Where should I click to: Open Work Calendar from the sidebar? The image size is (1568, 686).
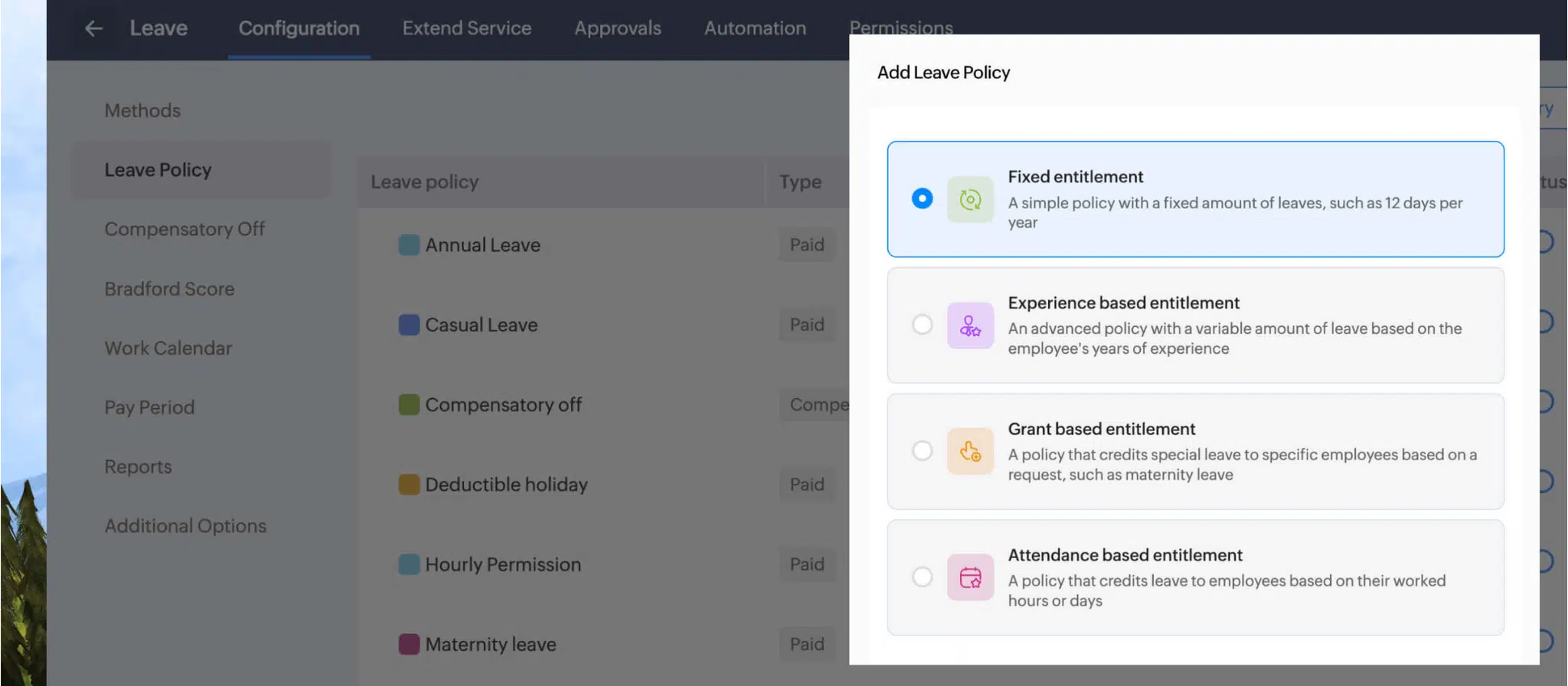[168, 348]
